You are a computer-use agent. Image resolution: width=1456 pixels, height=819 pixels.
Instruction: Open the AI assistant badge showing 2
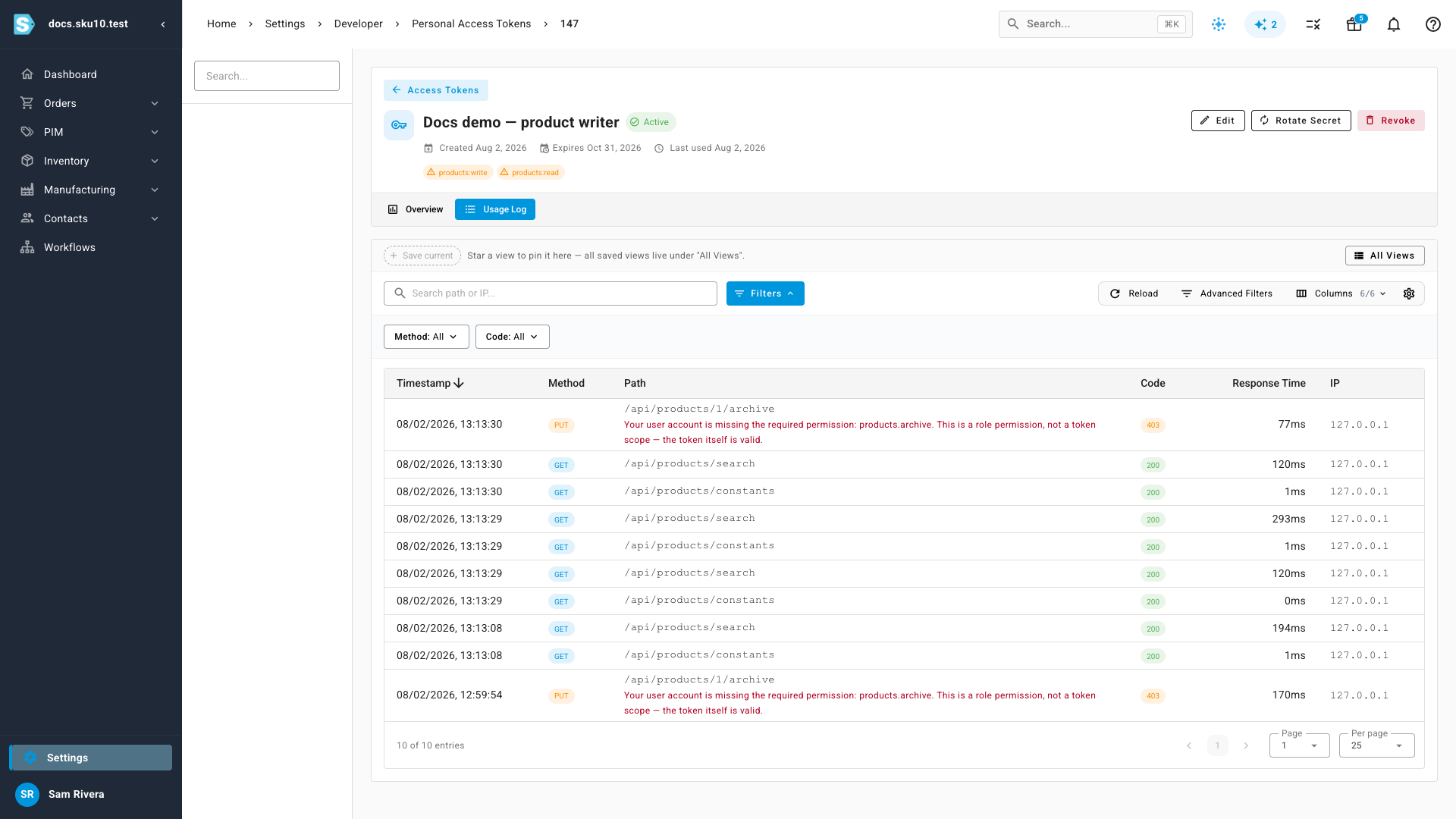(1266, 24)
